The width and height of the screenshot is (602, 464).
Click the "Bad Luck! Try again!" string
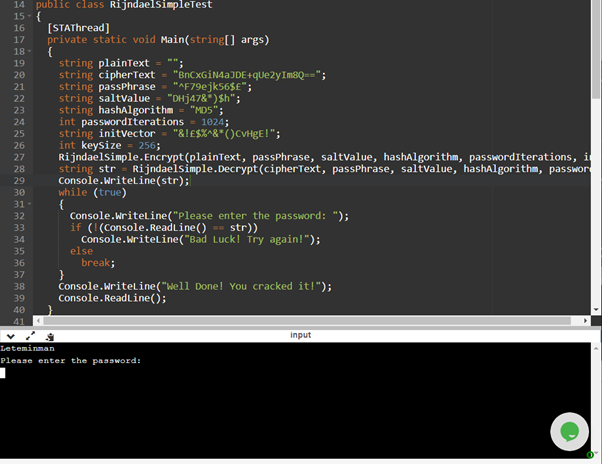coord(246,239)
